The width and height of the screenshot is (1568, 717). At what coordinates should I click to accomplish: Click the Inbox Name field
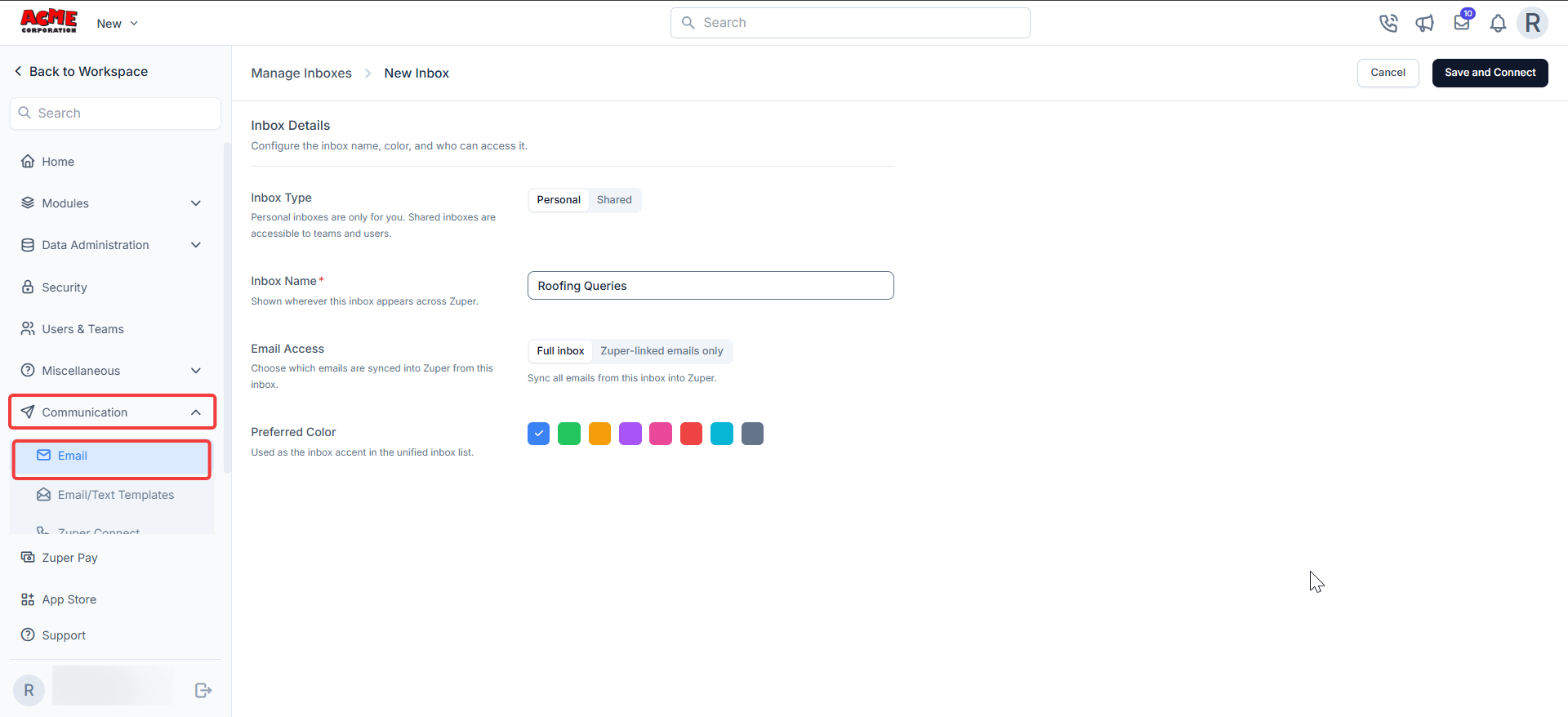click(x=710, y=285)
